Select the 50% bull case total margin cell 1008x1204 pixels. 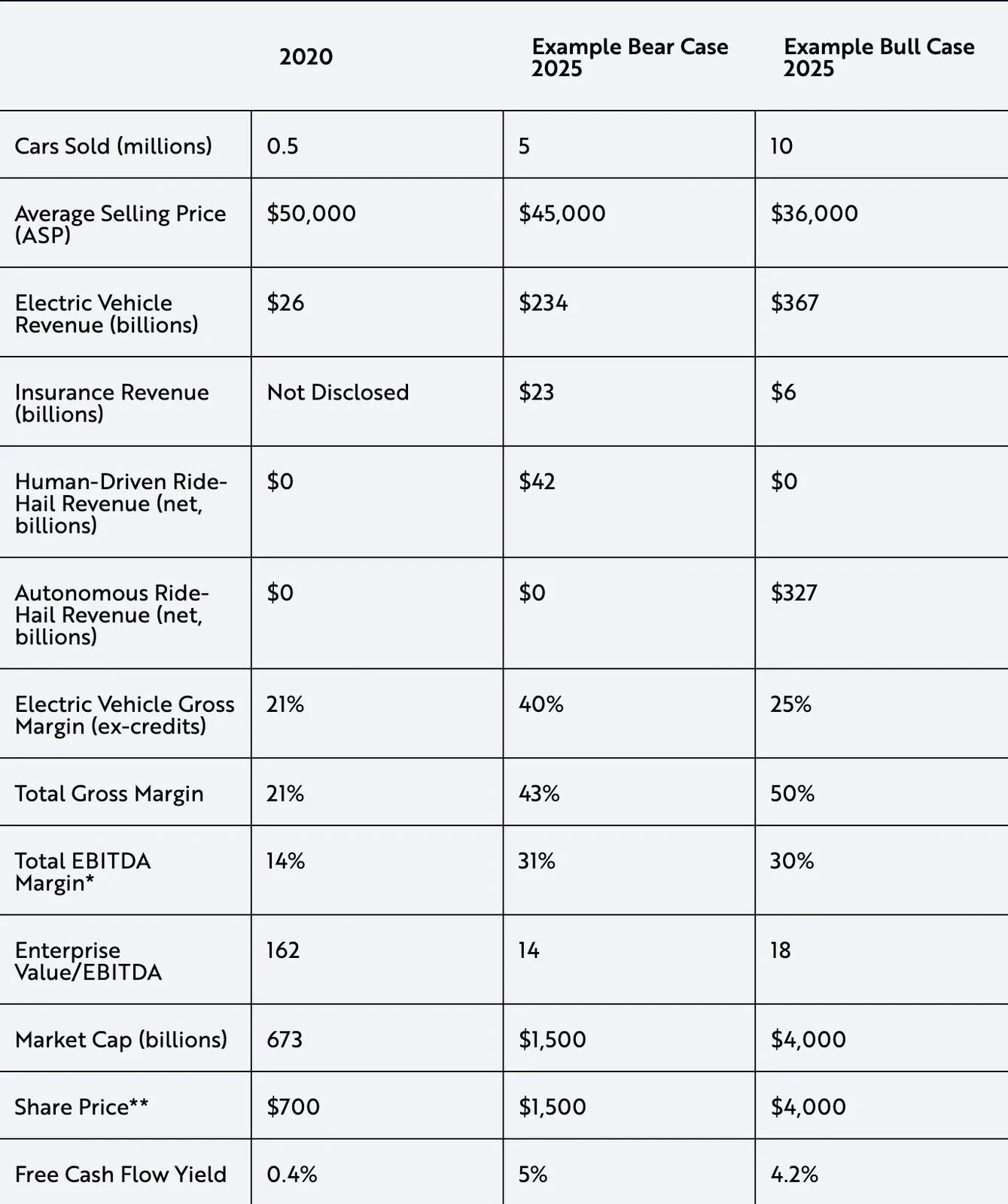pyautogui.click(x=792, y=793)
